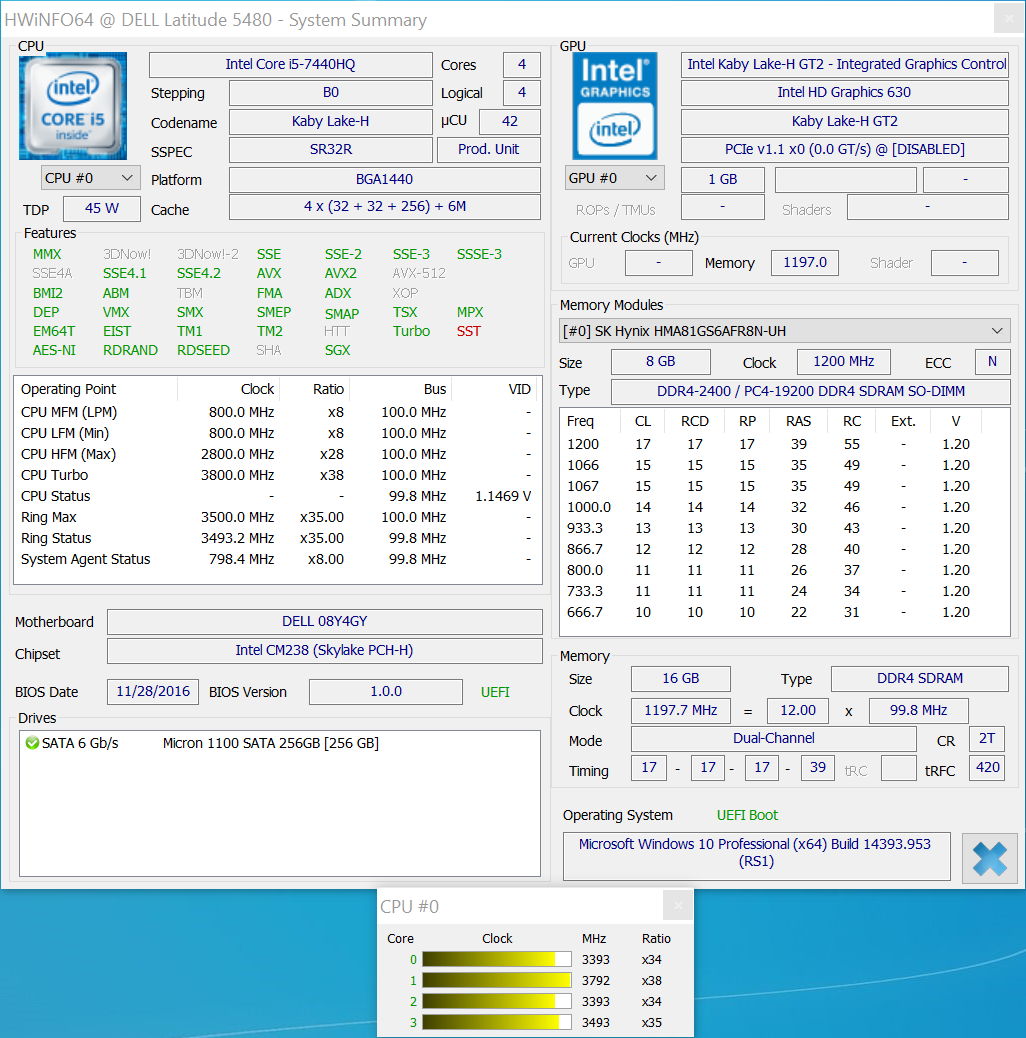This screenshot has width=1026, height=1038.
Task: Click the ECC N field
Action: (x=992, y=361)
